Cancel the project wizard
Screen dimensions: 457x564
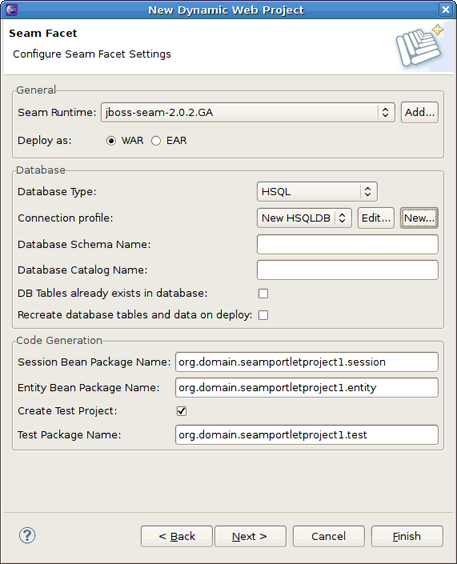[329, 536]
